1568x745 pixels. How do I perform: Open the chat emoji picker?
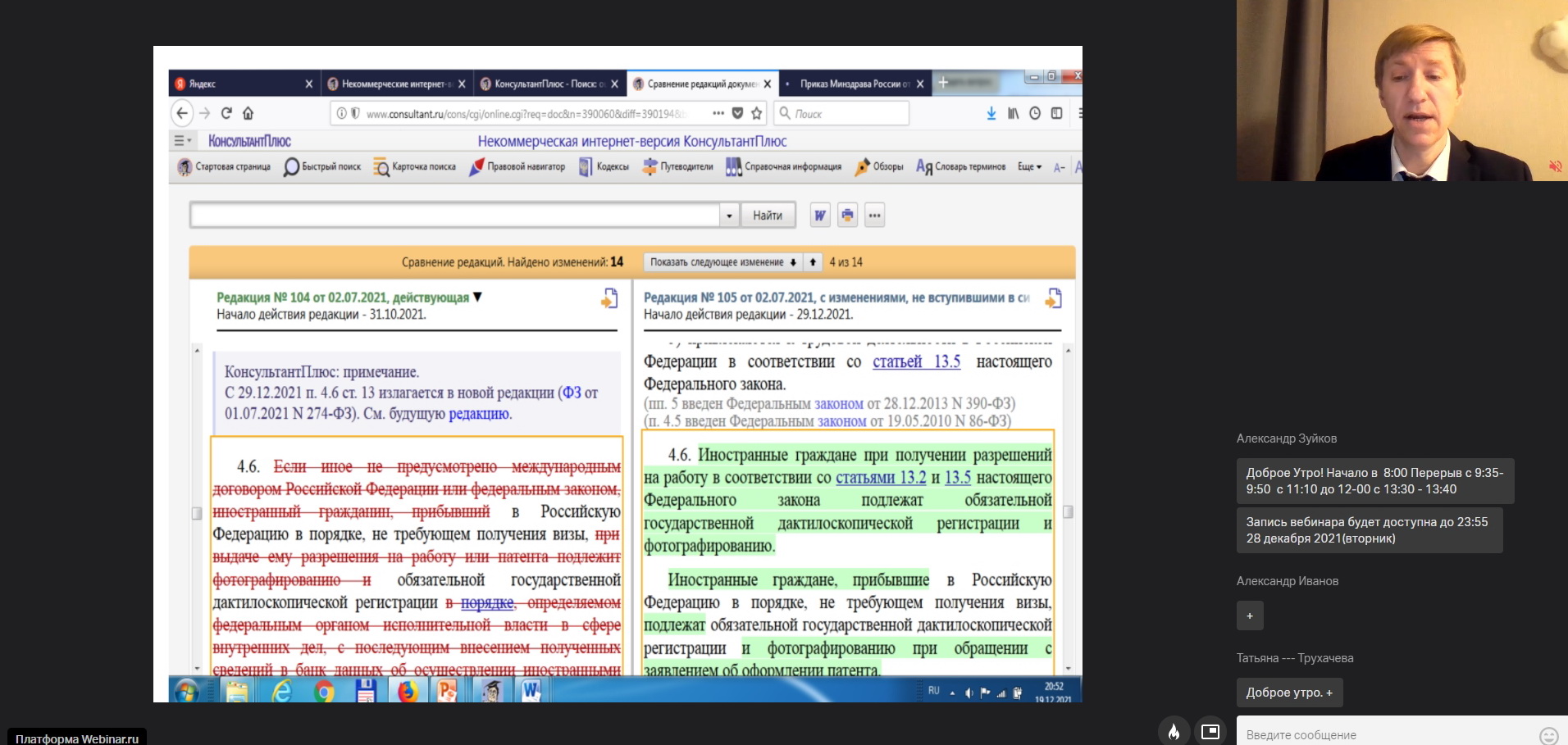[x=1549, y=735]
